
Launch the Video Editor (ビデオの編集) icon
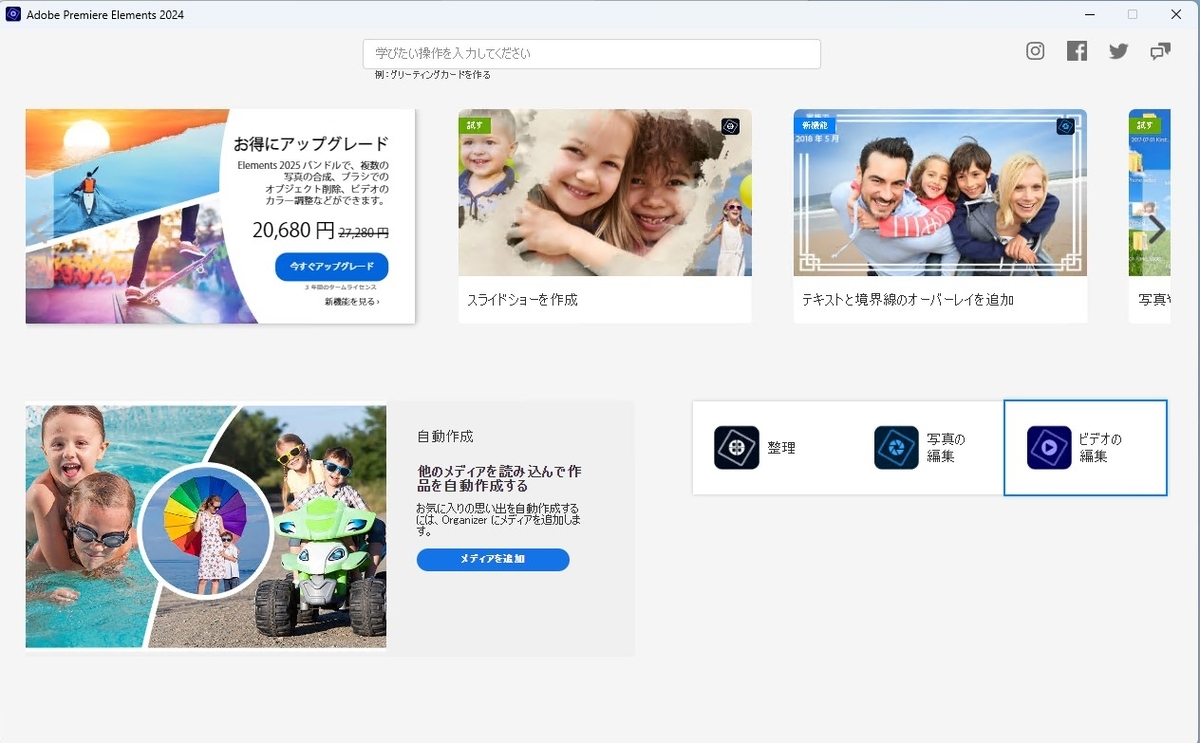coord(1049,448)
